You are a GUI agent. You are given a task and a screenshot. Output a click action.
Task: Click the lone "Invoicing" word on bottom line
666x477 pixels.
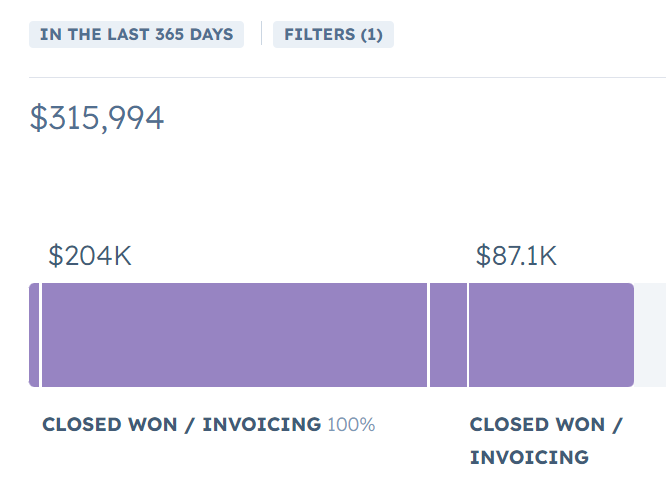tap(529, 458)
